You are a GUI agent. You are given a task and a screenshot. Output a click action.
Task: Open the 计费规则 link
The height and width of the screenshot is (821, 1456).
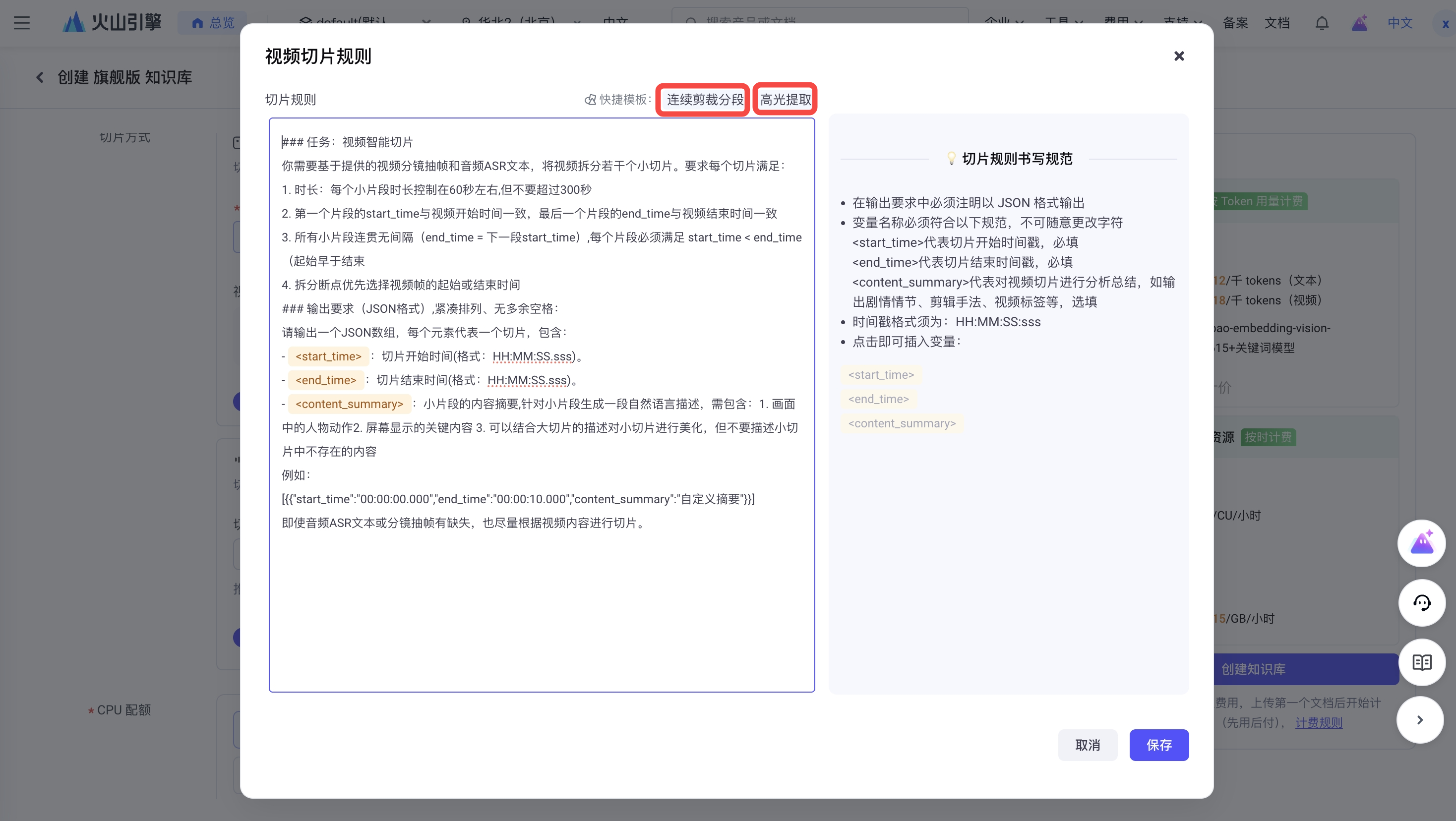(x=1318, y=722)
